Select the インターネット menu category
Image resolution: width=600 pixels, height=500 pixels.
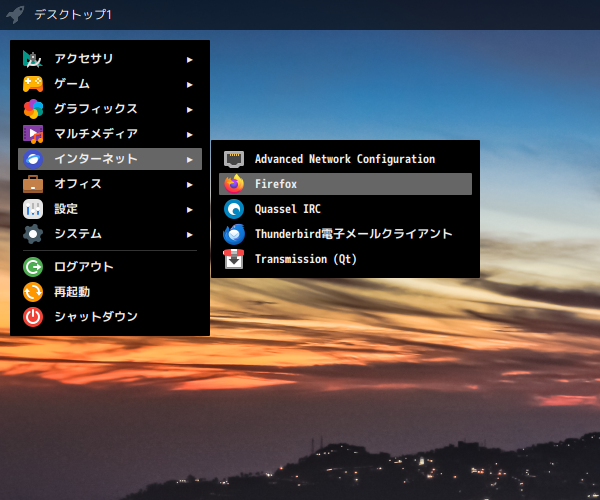110,159
